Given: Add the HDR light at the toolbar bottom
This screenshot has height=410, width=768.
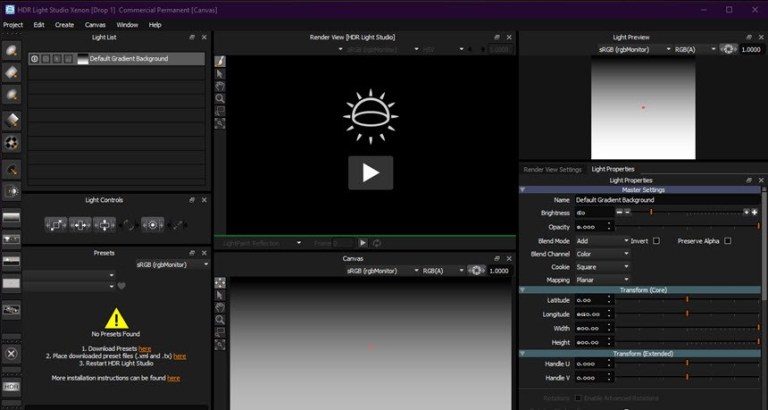Looking at the screenshot, I should pyautogui.click(x=11, y=386).
